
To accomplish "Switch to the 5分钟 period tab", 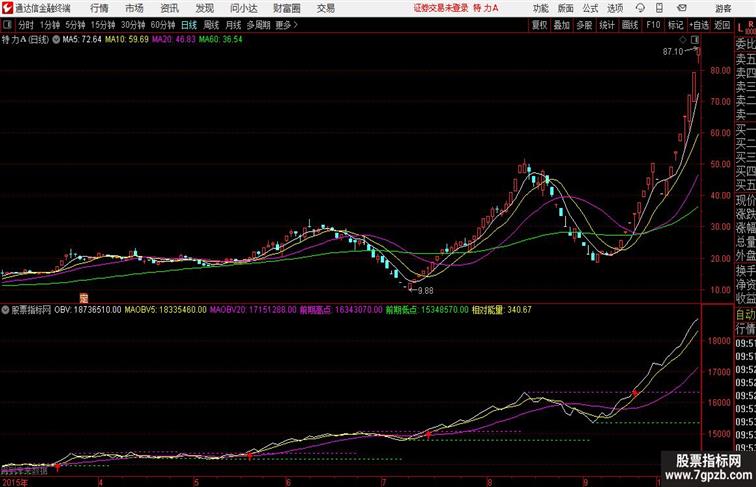I will click(x=75, y=25).
